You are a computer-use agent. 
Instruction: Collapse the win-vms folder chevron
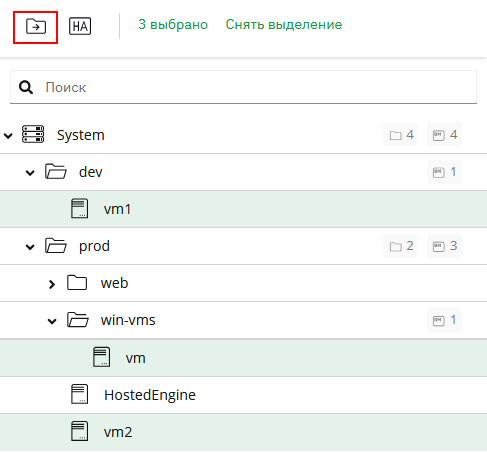pyautogui.click(x=52, y=321)
